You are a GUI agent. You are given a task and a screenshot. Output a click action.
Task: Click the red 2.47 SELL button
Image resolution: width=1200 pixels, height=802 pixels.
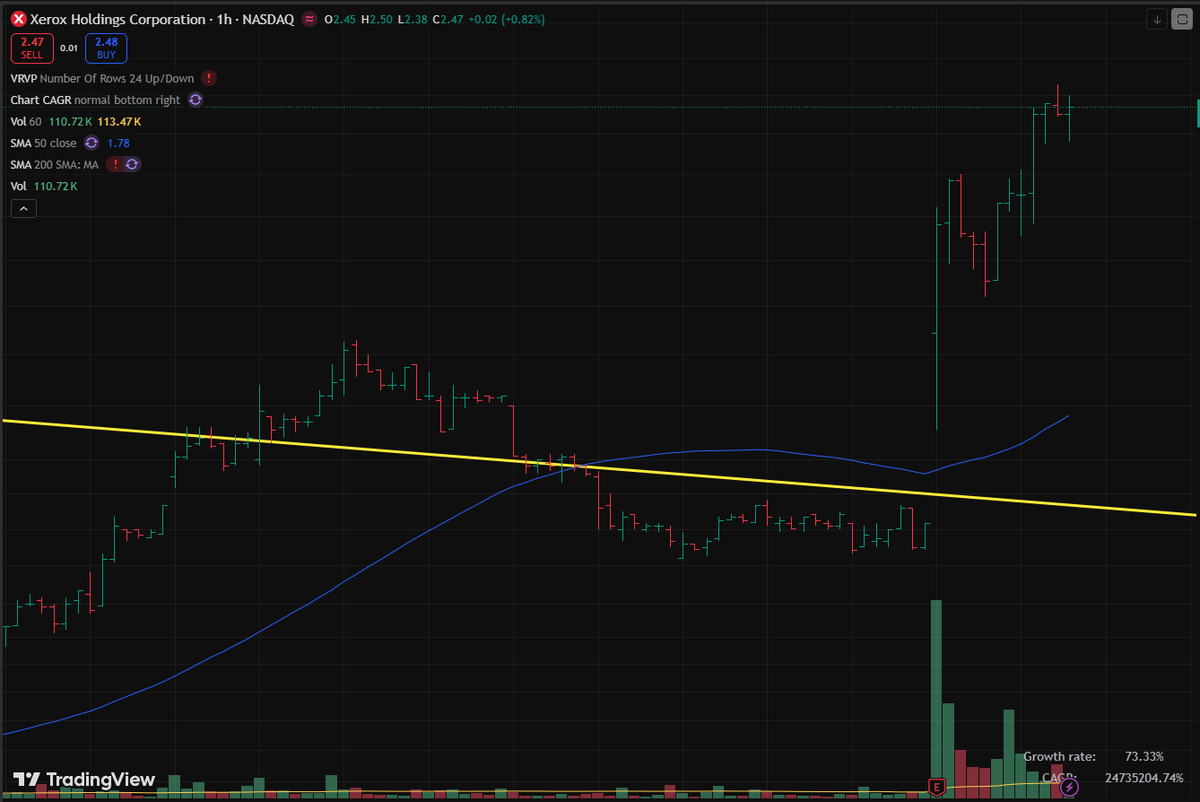tap(32, 48)
